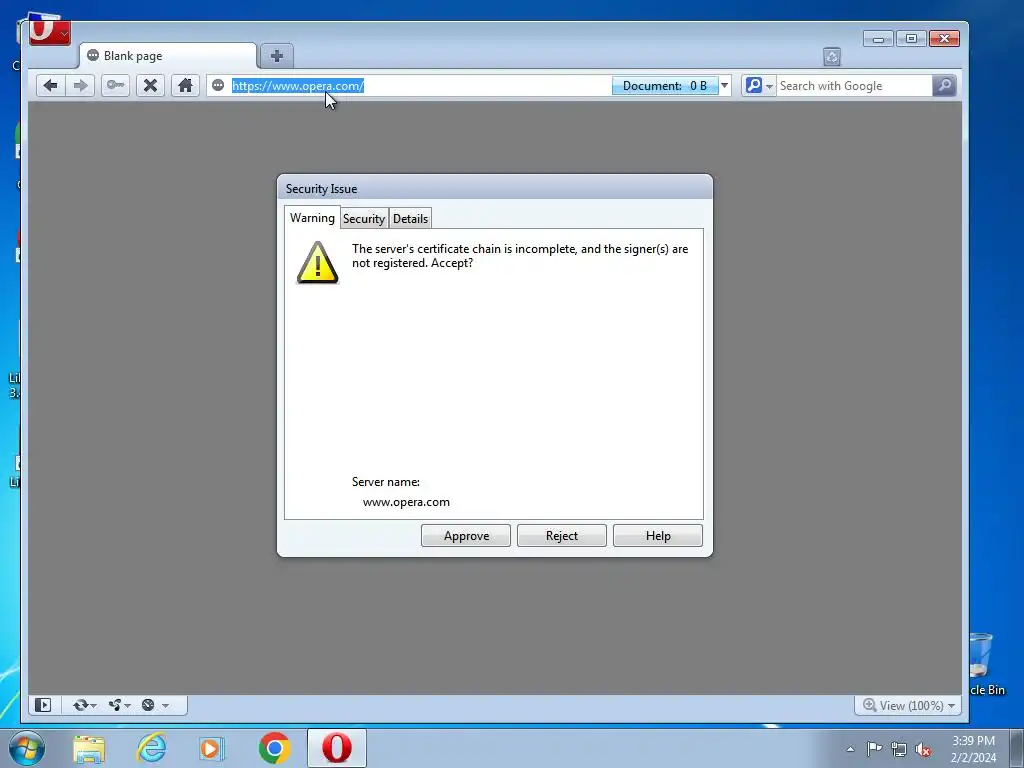Go to the home page icon
1024x768 pixels.
coord(185,86)
